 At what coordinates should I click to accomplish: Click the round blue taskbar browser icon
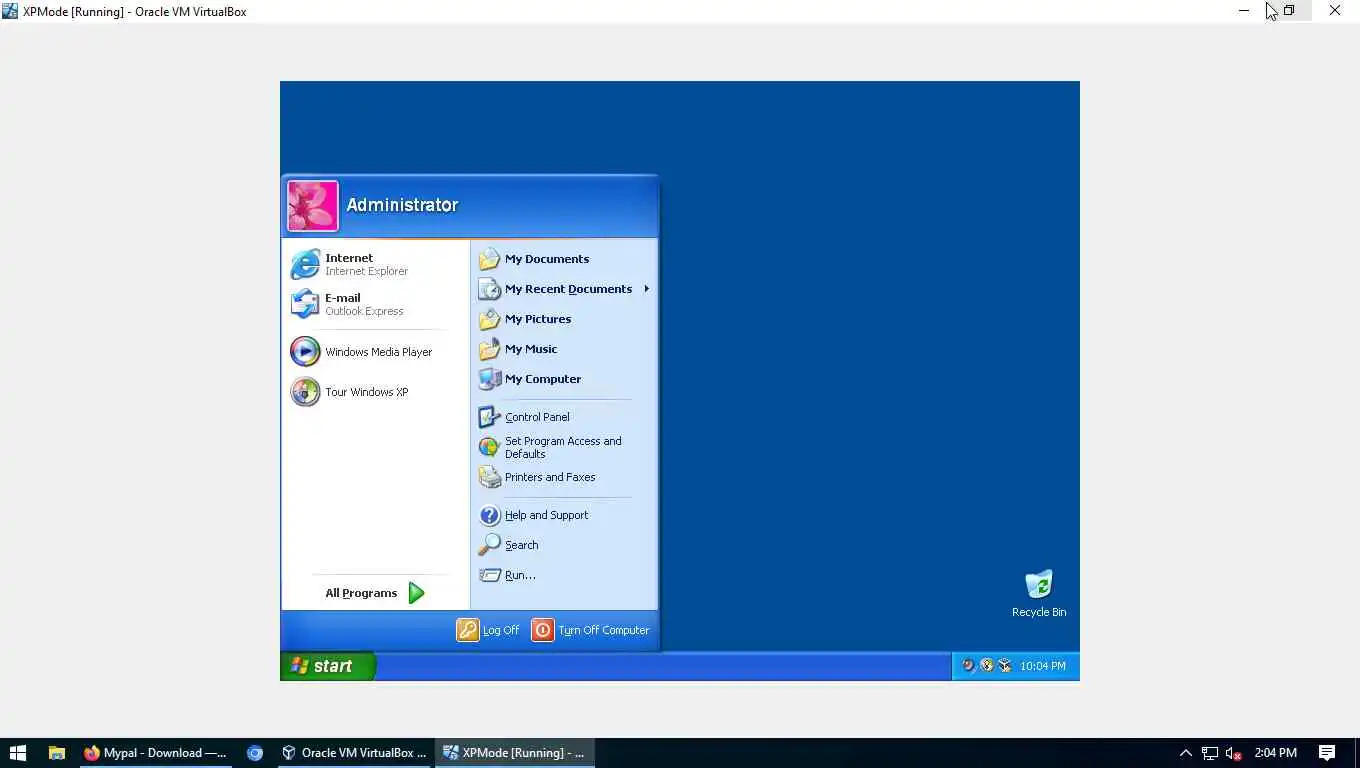click(x=255, y=753)
